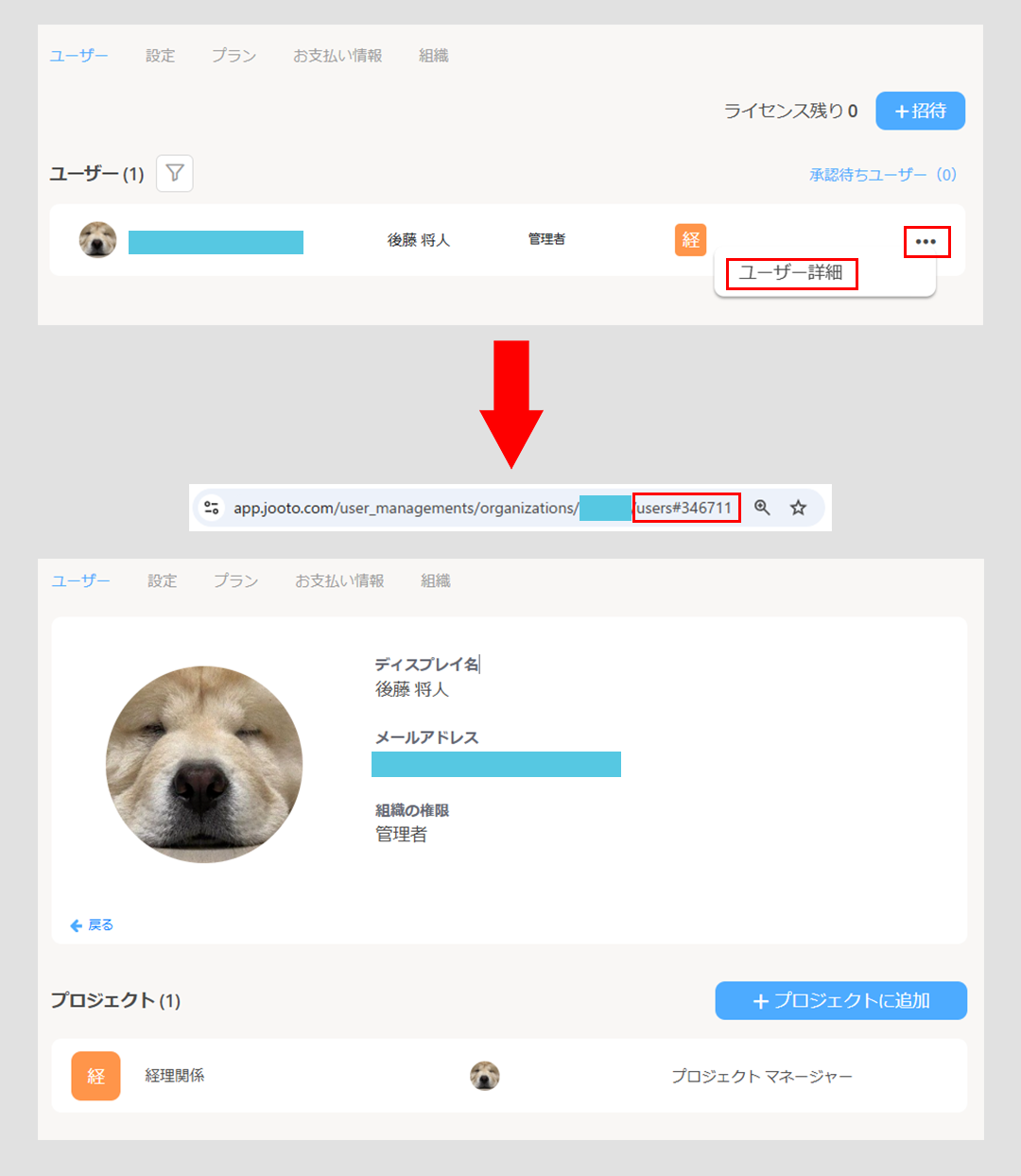The width and height of the screenshot is (1021, 1176).
Task: Open the プラン tab in the detail panel
Action: point(236,580)
